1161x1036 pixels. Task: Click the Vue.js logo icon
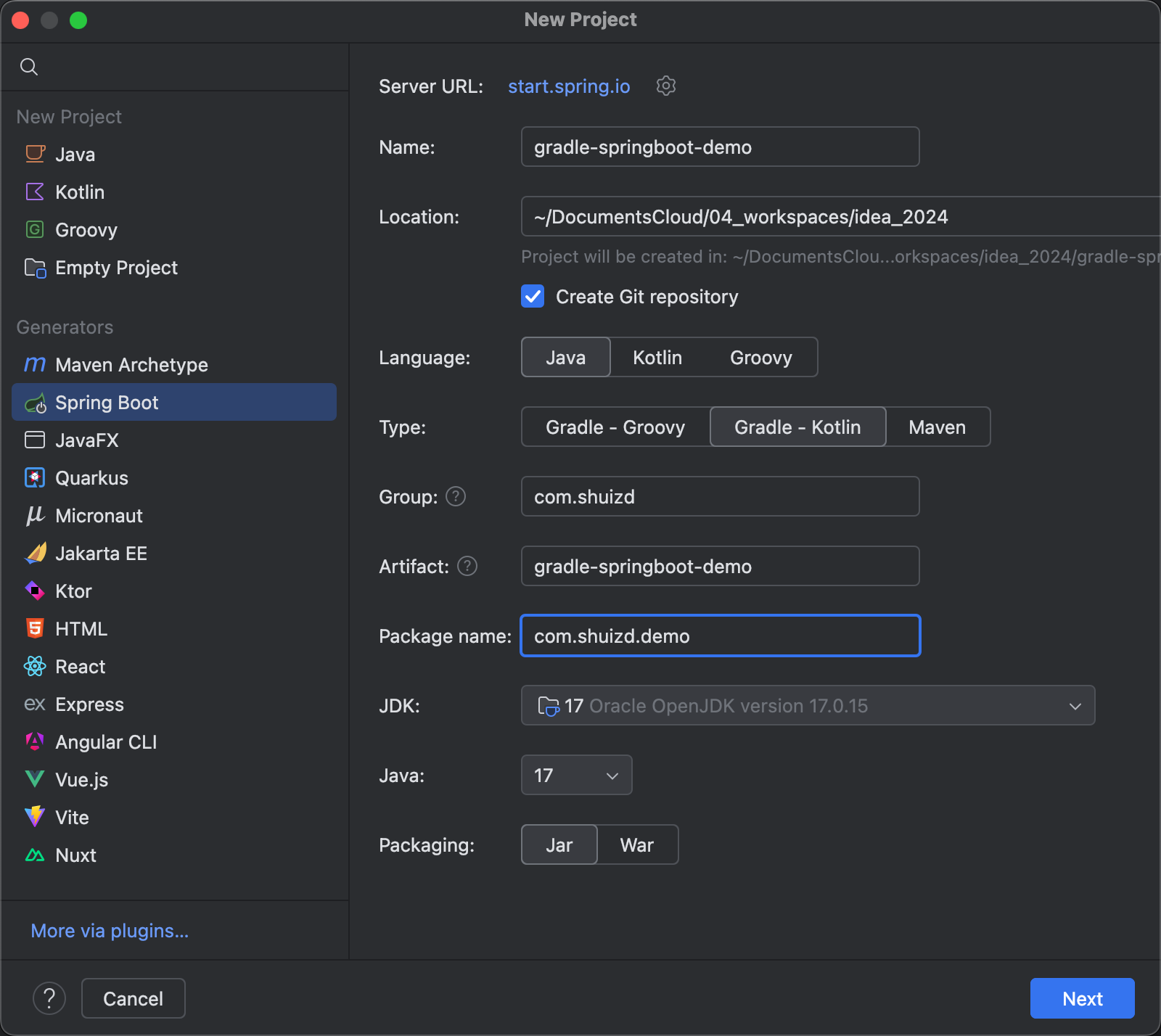35,779
